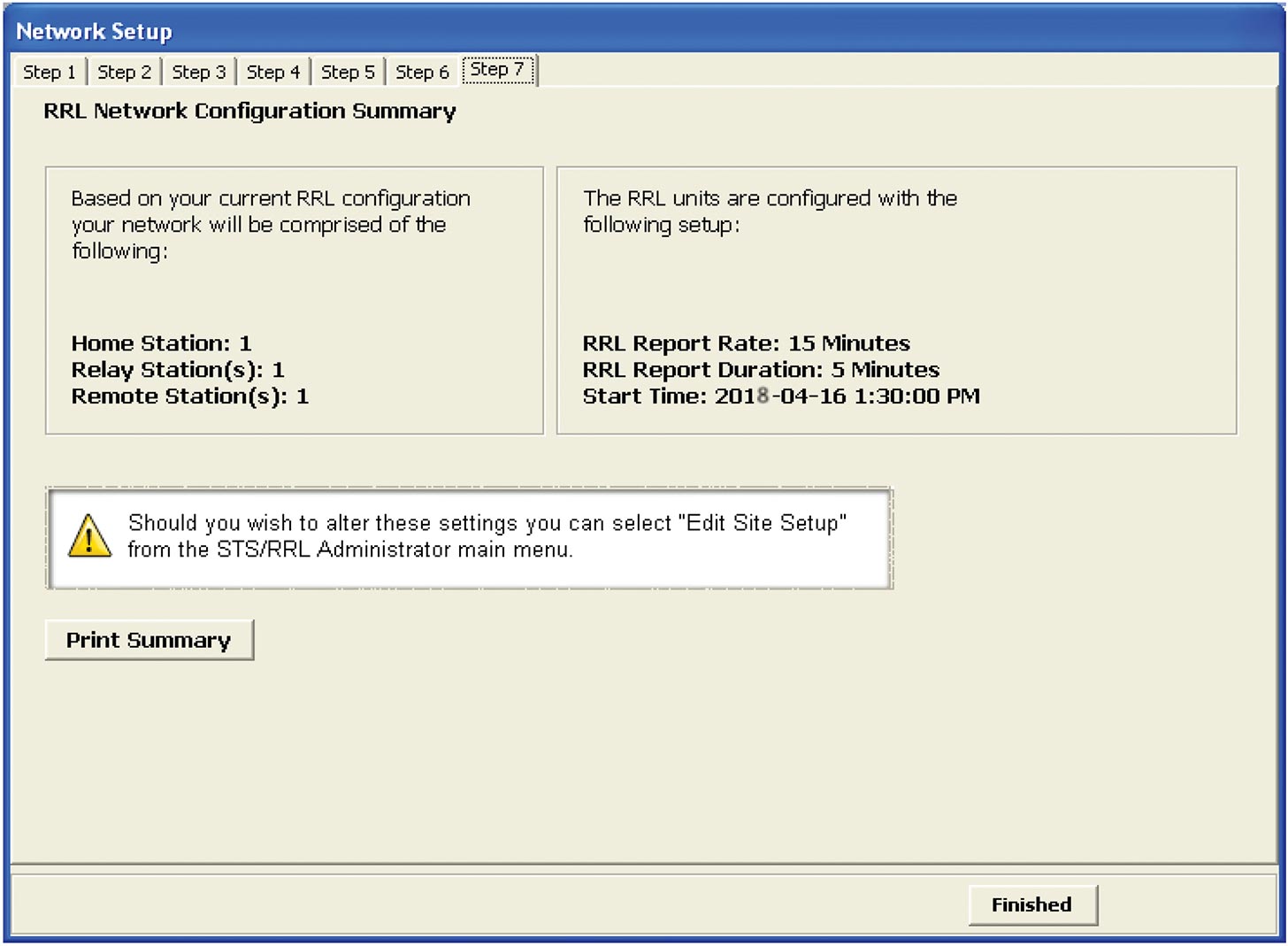Click the RRL units configuration panel
This screenshot has height=946, width=1288.
tap(896, 299)
